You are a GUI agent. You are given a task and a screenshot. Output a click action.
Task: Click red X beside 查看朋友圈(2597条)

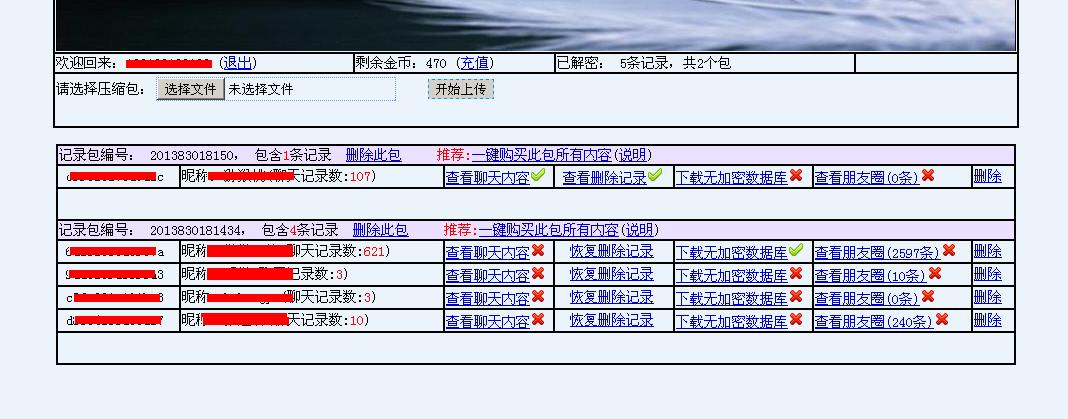[x=949, y=251]
